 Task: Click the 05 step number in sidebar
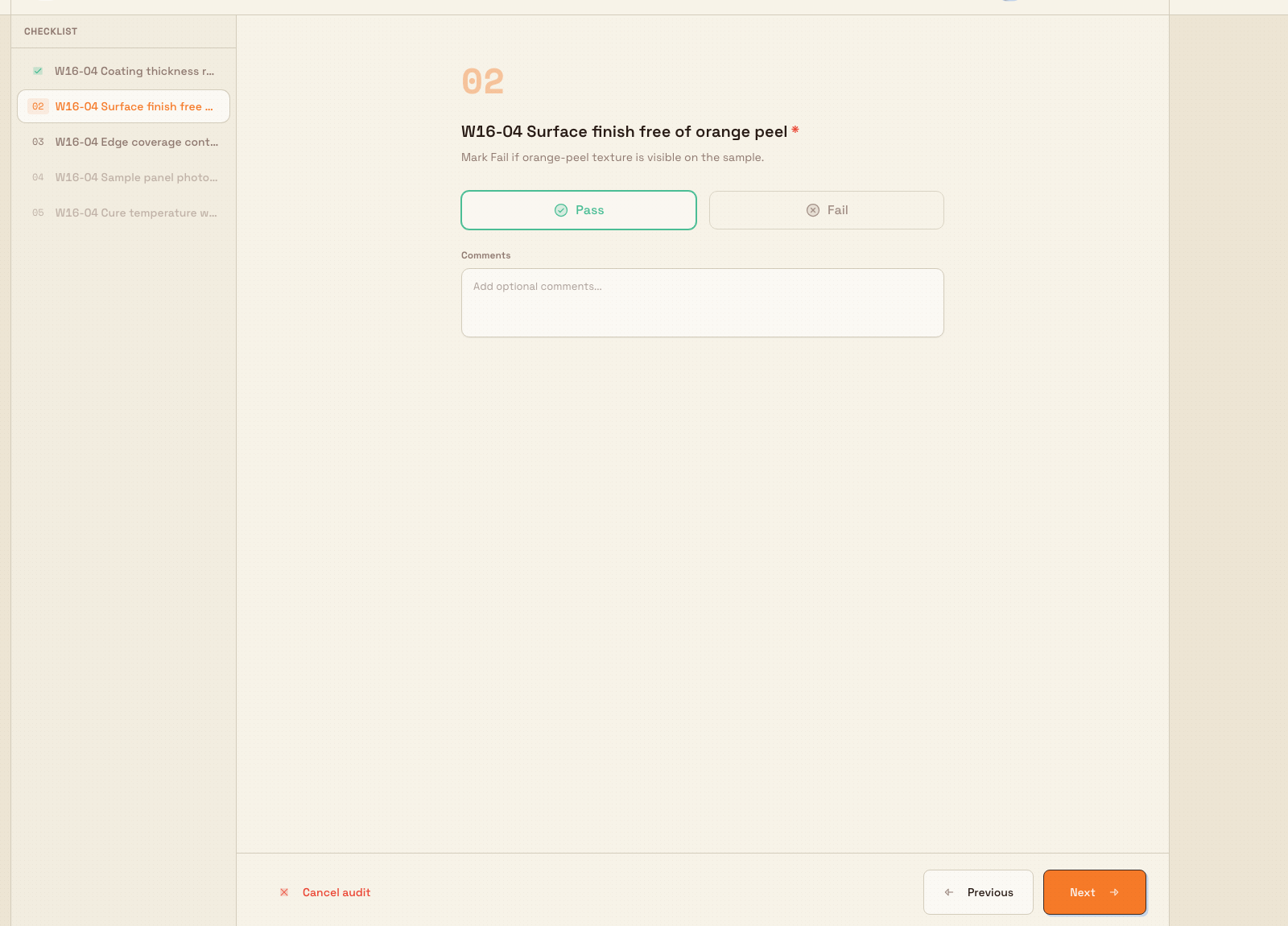pyautogui.click(x=38, y=213)
